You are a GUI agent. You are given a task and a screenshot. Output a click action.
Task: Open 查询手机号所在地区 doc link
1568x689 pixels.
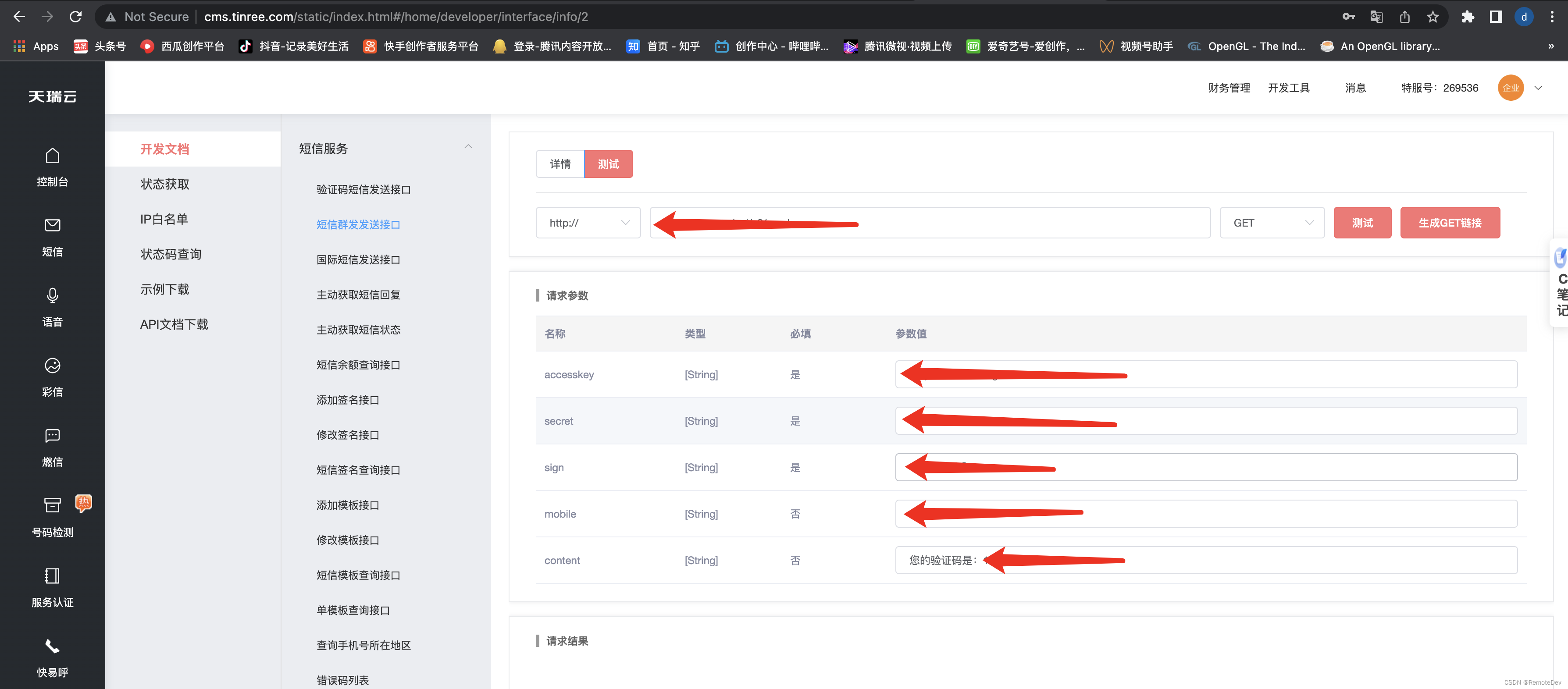pos(363,645)
